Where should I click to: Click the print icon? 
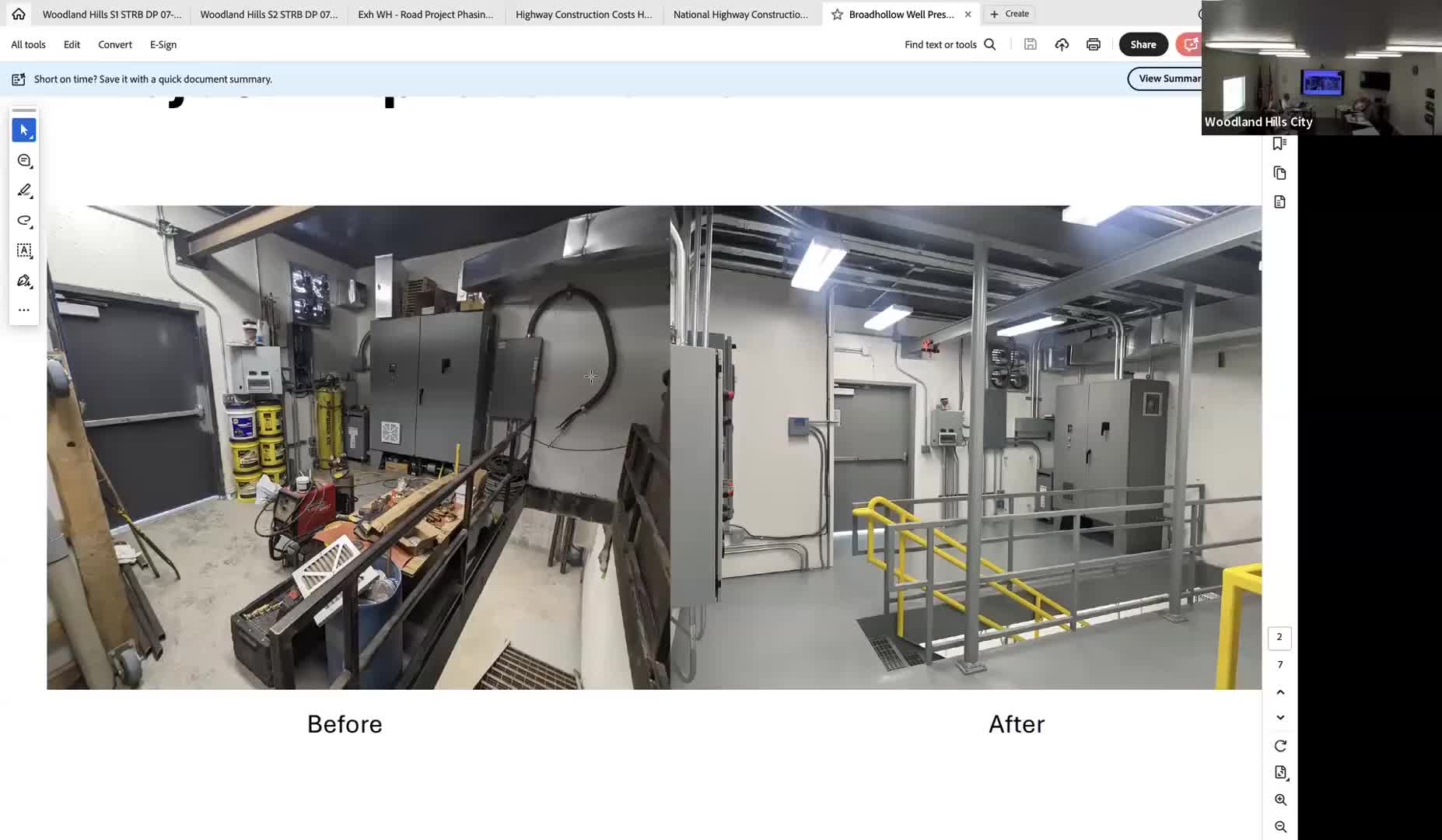[x=1093, y=44]
